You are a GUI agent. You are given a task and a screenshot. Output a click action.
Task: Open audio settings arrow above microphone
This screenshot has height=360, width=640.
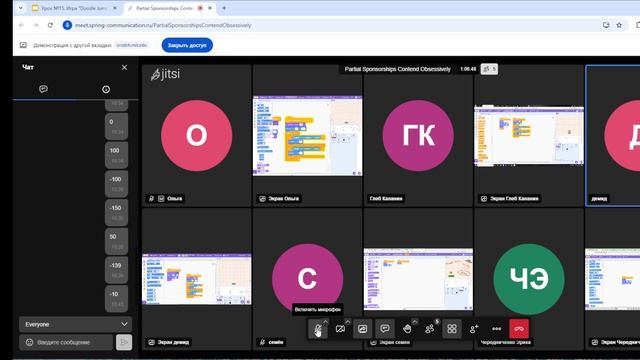[325, 322]
